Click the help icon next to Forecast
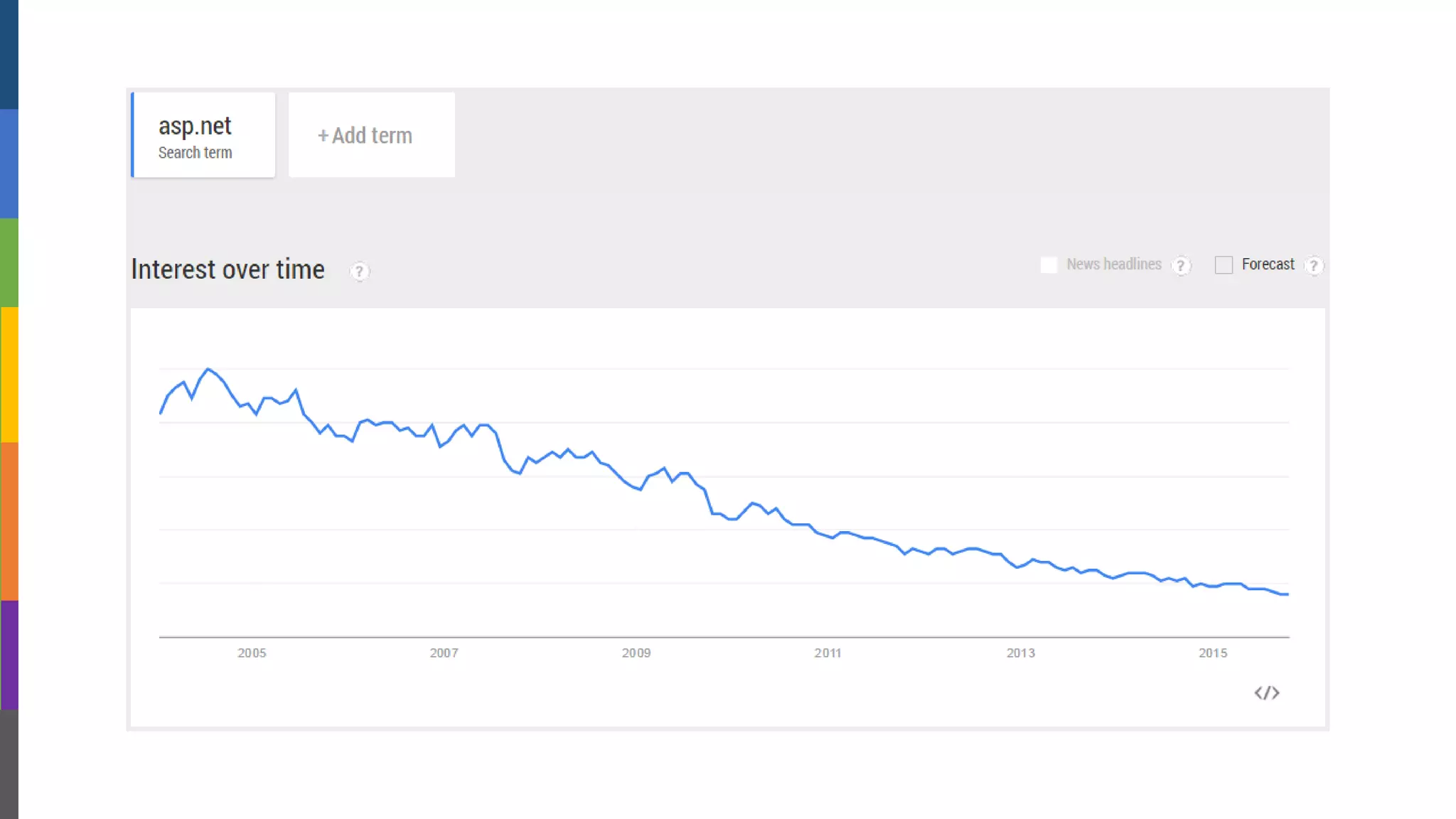This screenshot has width=1456, height=819. pyautogui.click(x=1313, y=266)
